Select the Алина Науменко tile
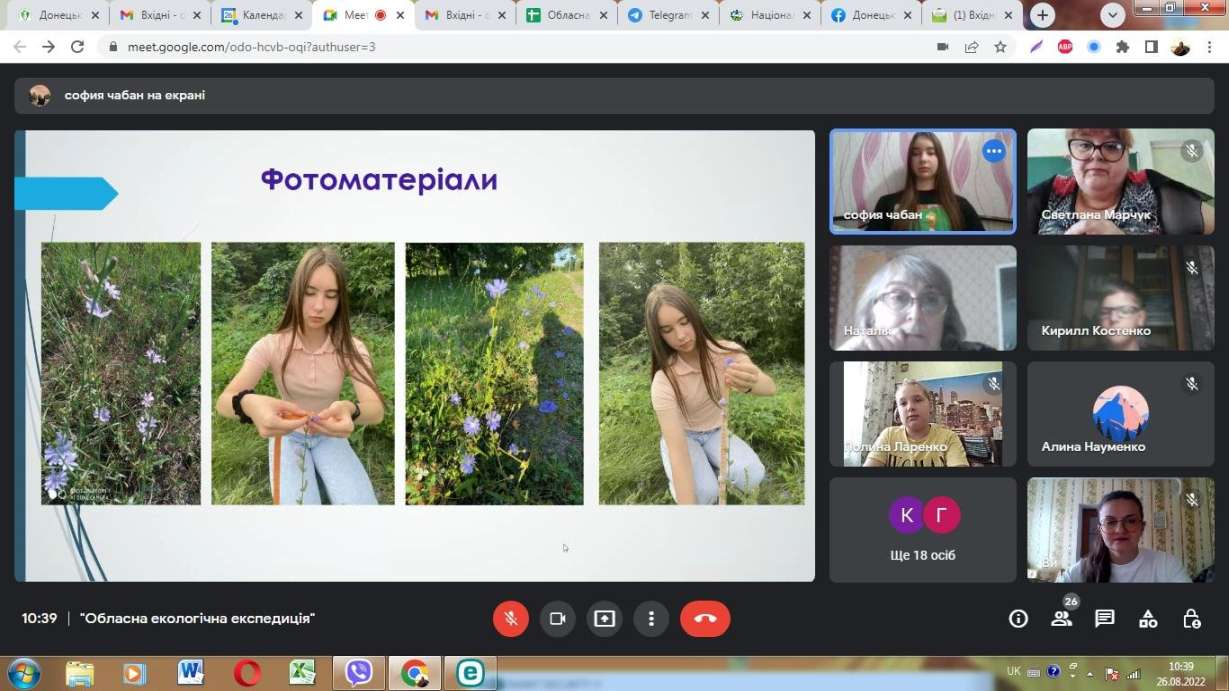 click(x=1121, y=414)
